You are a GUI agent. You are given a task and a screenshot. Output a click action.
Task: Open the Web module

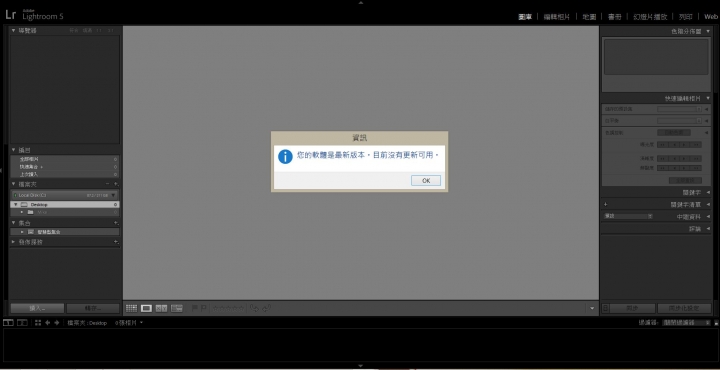tap(711, 17)
